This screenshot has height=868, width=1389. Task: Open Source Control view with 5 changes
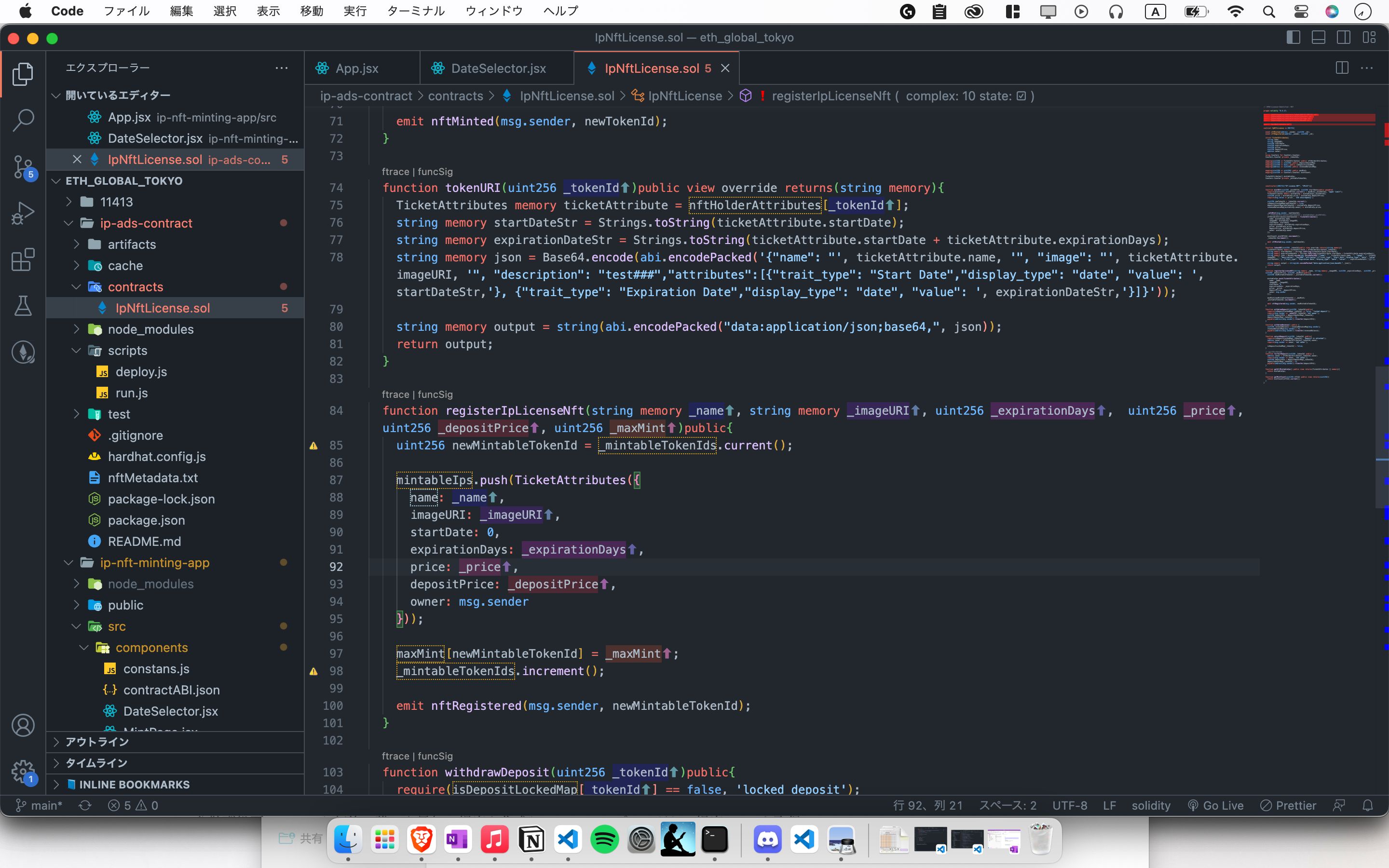coord(23,167)
